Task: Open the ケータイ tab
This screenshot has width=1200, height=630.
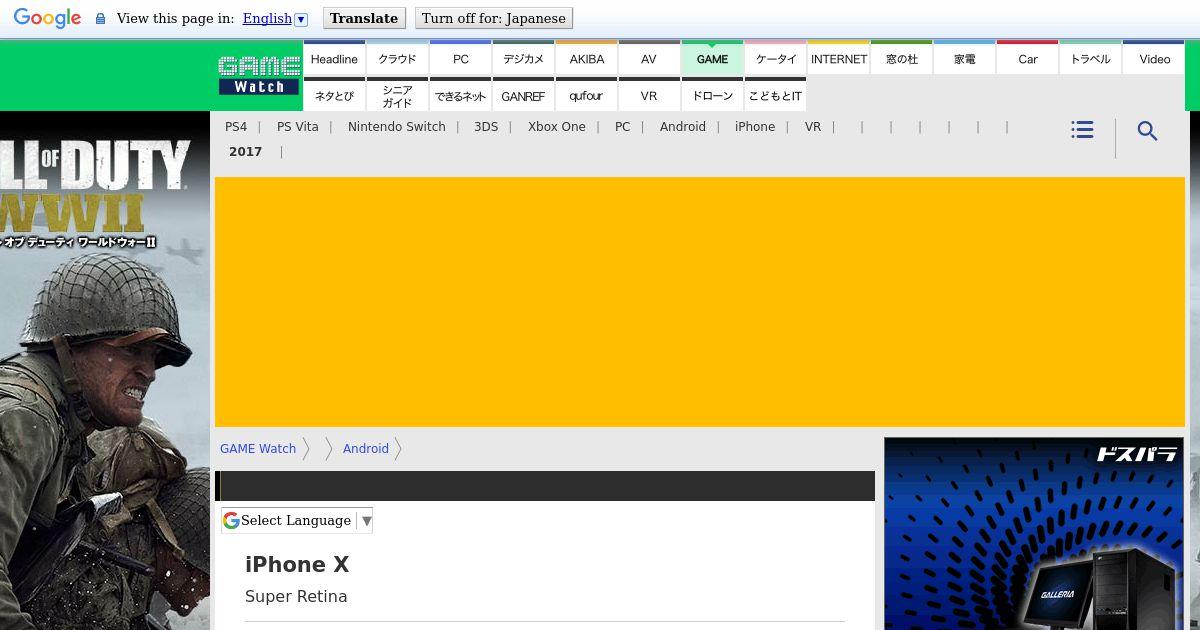Action: click(775, 59)
